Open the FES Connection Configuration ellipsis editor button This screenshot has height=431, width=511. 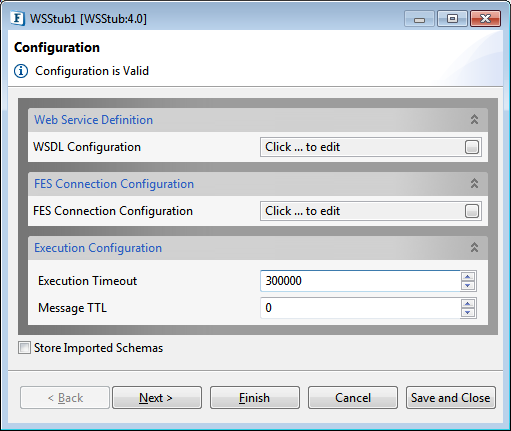click(472, 211)
